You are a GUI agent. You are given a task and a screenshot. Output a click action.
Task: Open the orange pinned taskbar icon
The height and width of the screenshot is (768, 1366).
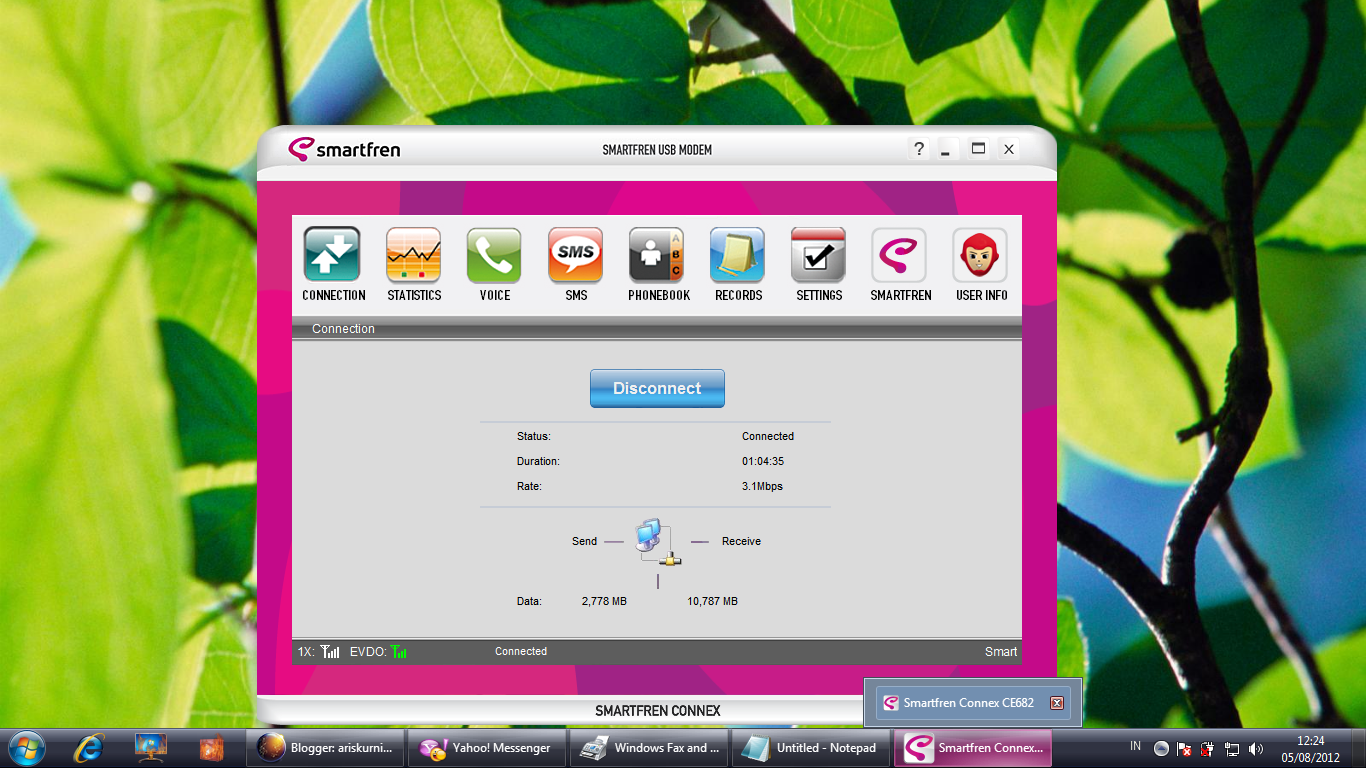point(211,747)
